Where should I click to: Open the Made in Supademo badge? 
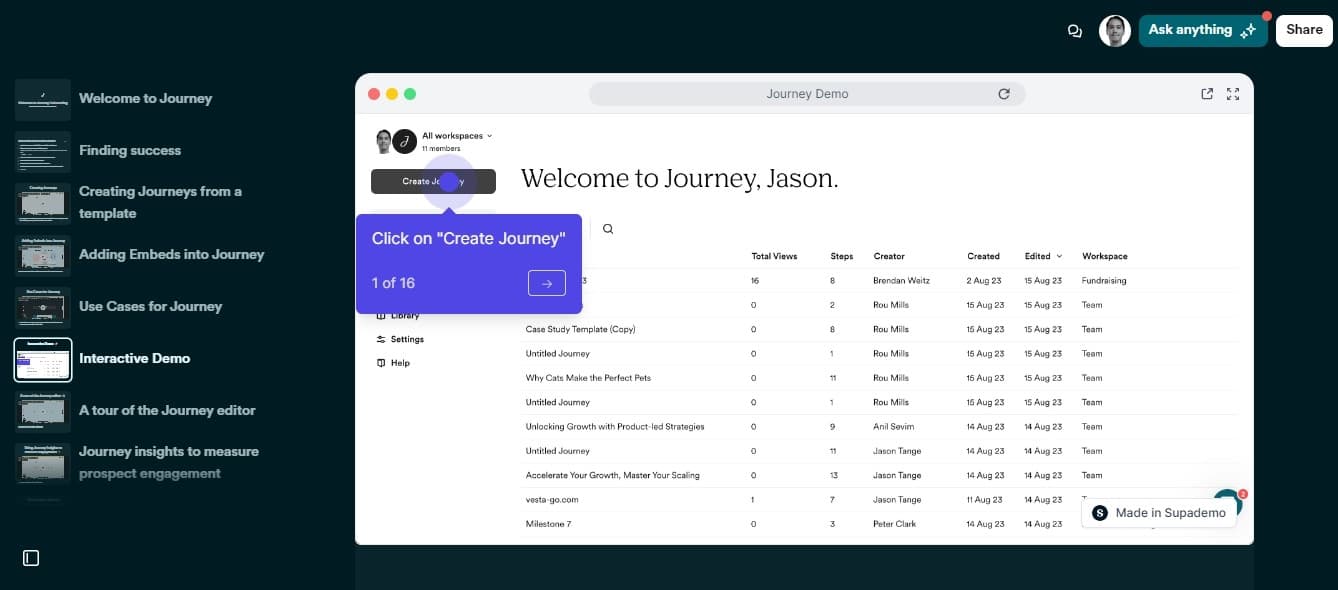tap(1159, 513)
